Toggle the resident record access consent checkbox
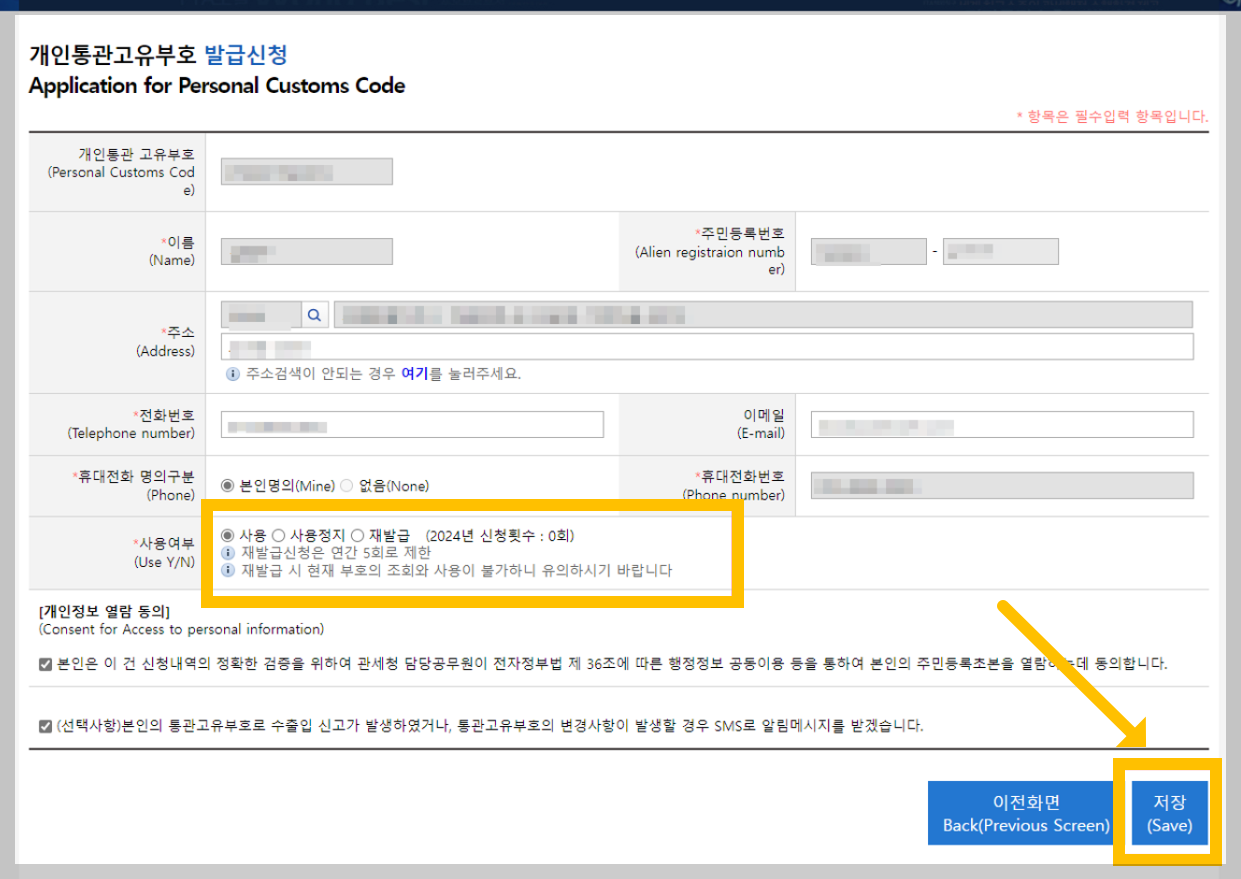 click(45, 664)
